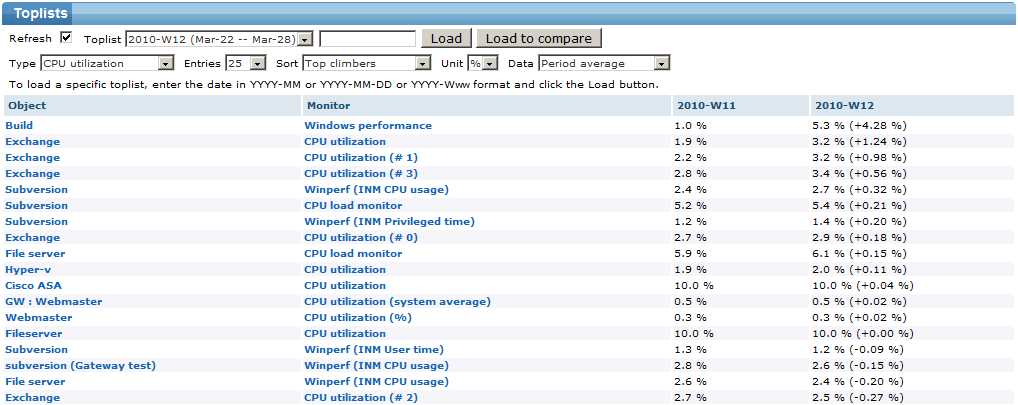Image resolution: width=1018 pixels, height=405 pixels.
Task: Open the Windows performance monitor link
Action: click(x=367, y=125)
